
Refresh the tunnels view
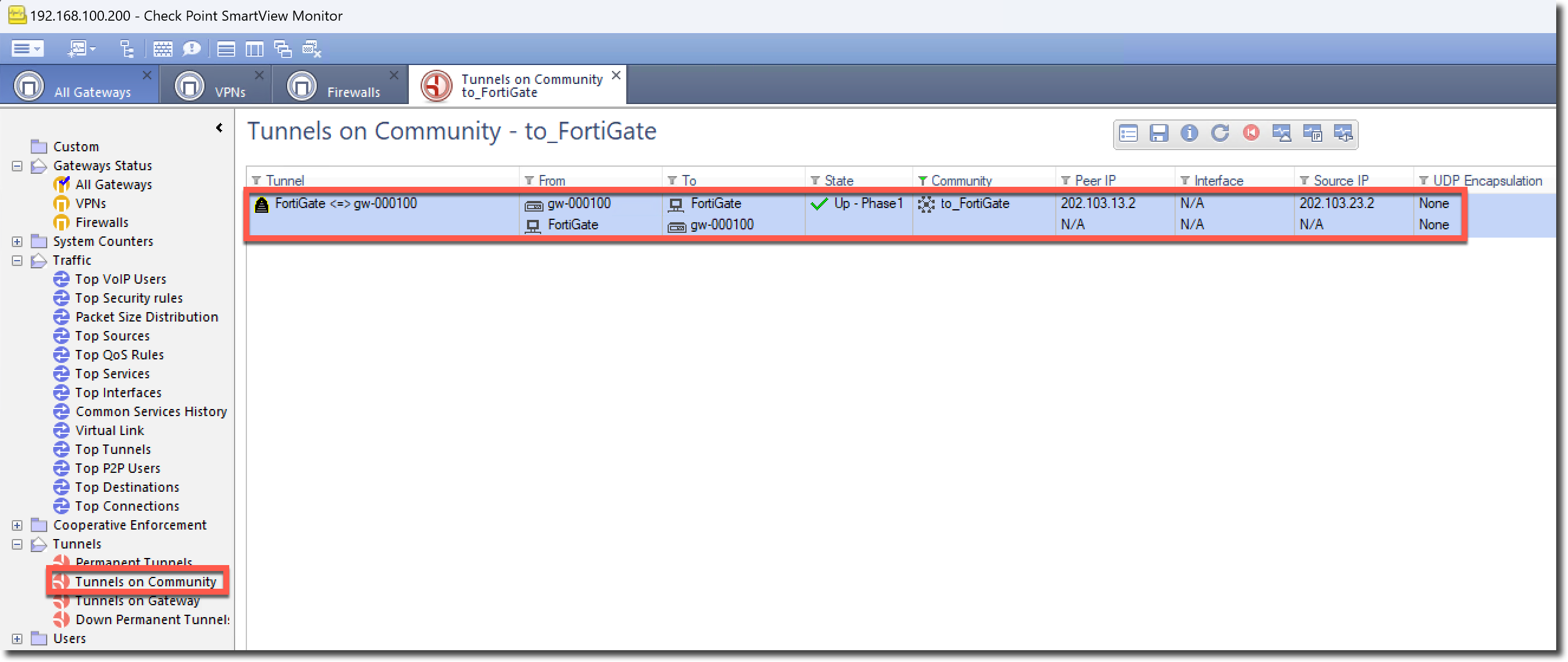[1220, 133]
